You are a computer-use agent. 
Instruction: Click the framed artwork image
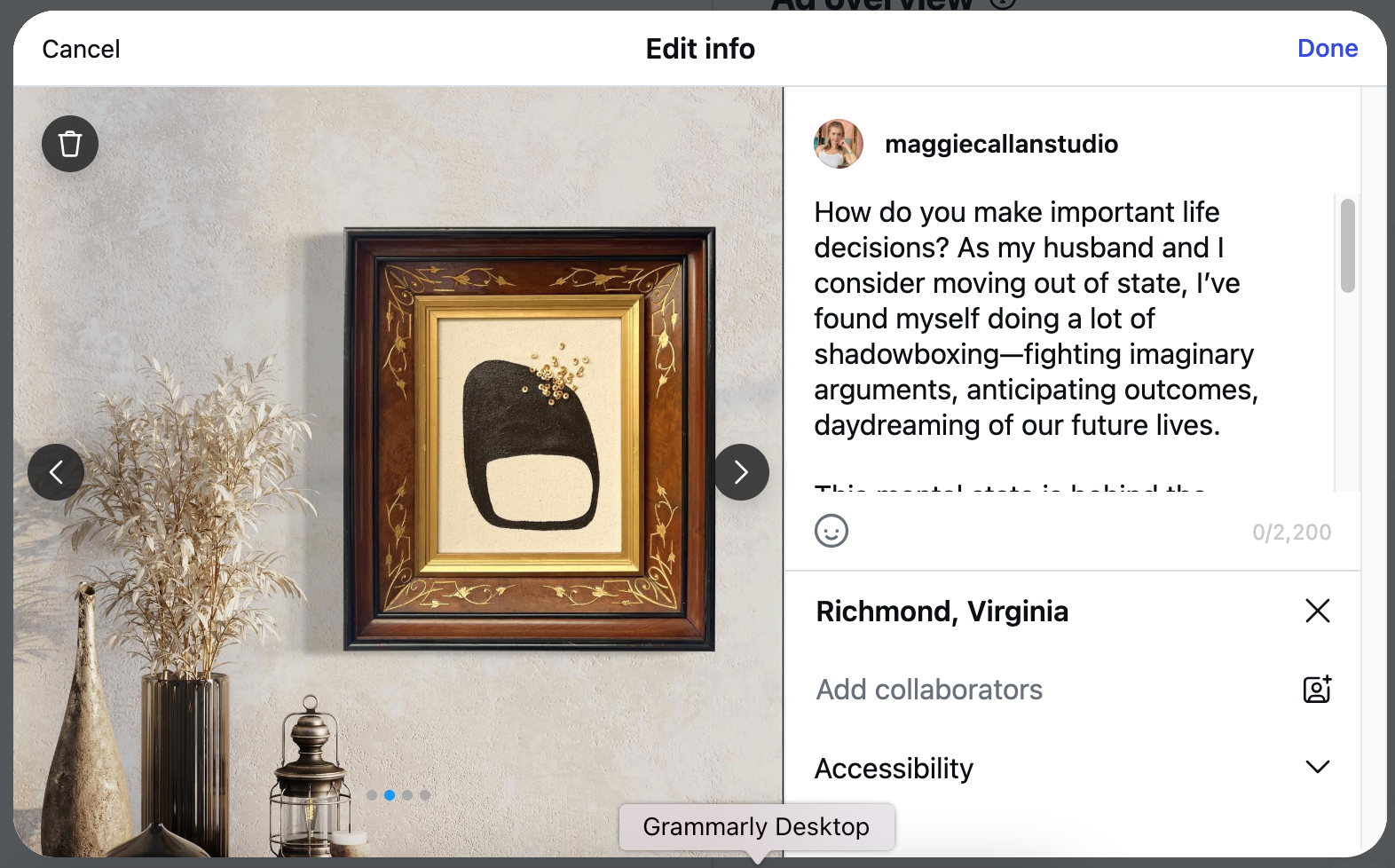tap(530, 439)
